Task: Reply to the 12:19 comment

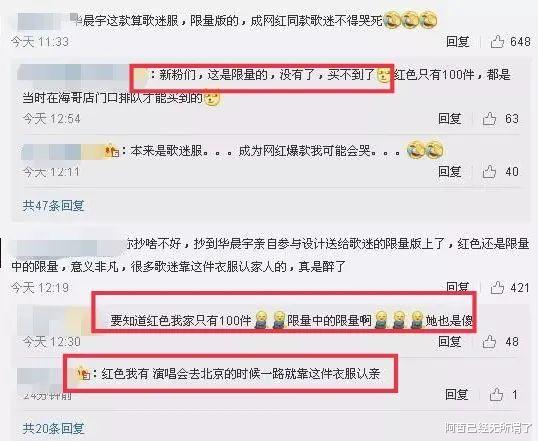Action: pos(458,287)
